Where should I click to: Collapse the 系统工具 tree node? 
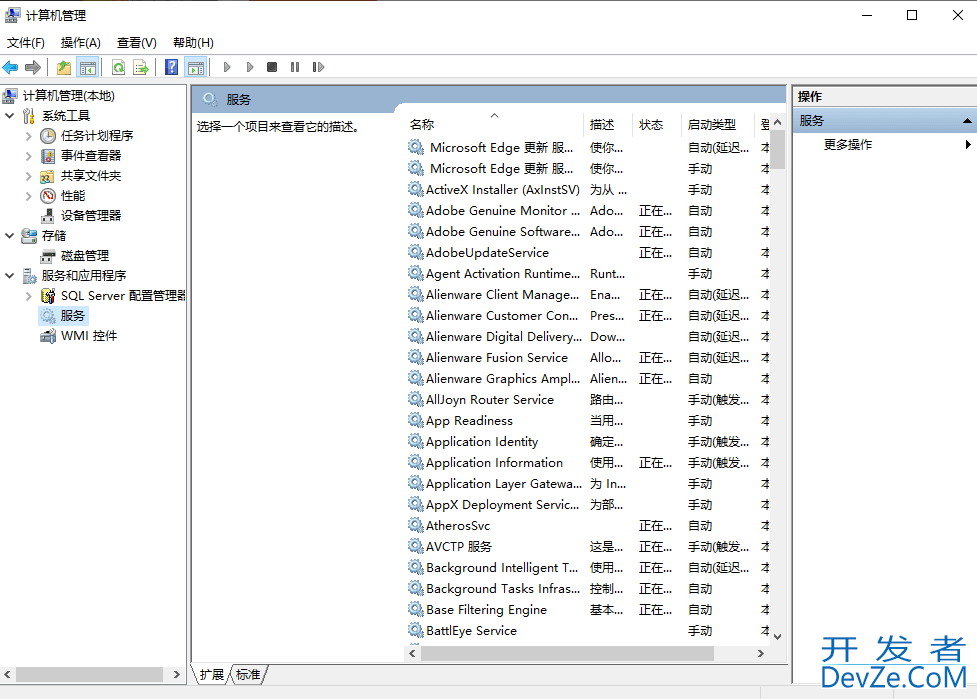(9, 115)
